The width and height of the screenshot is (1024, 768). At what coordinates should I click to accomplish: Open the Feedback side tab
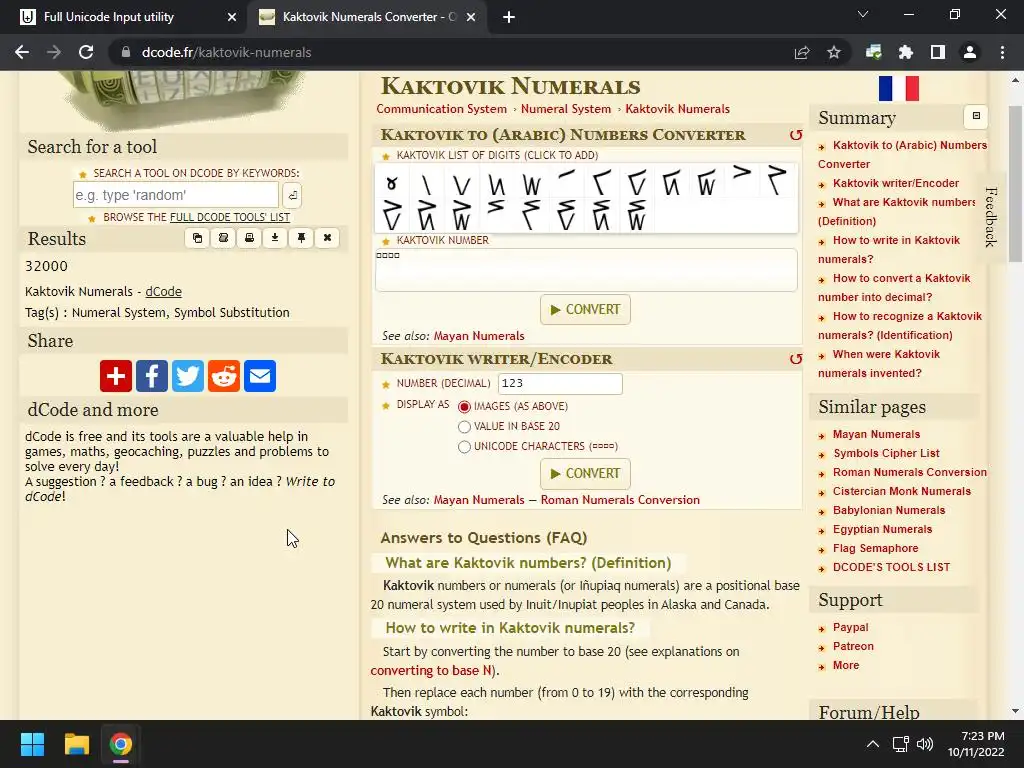pyautogui.click(x=990, y=217)
